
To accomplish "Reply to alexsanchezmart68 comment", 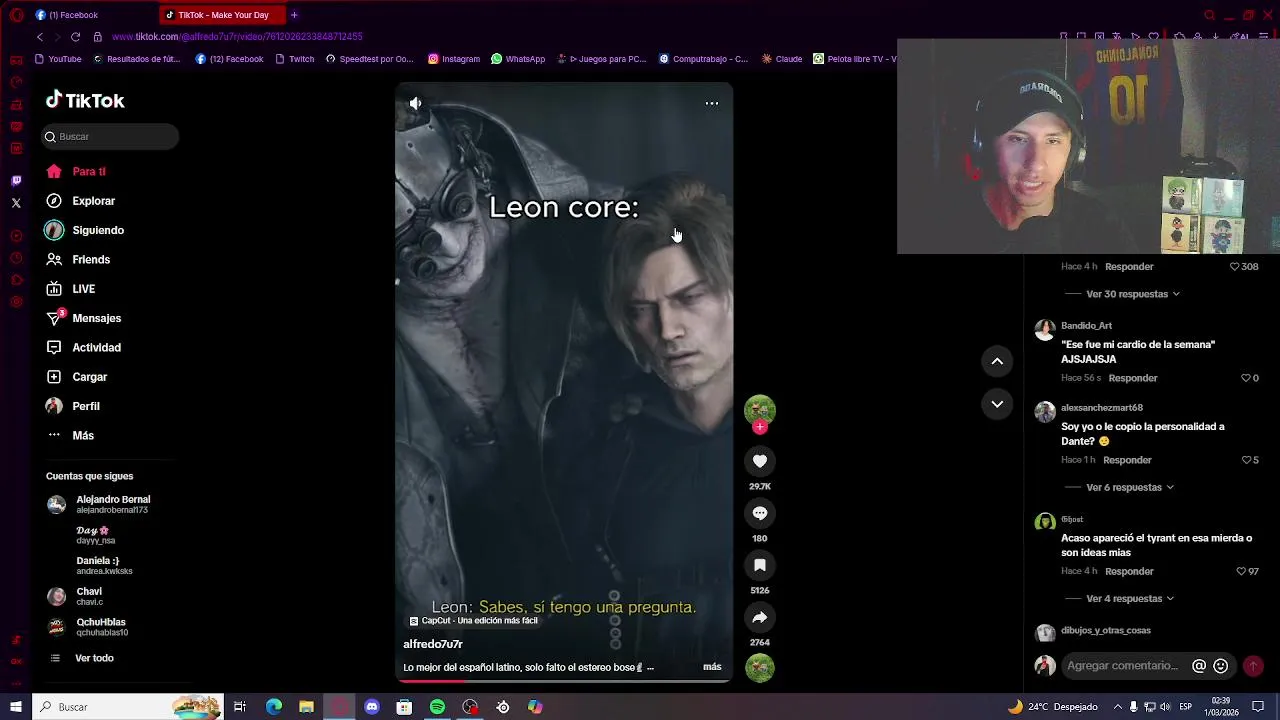I will click(1127, 460).
